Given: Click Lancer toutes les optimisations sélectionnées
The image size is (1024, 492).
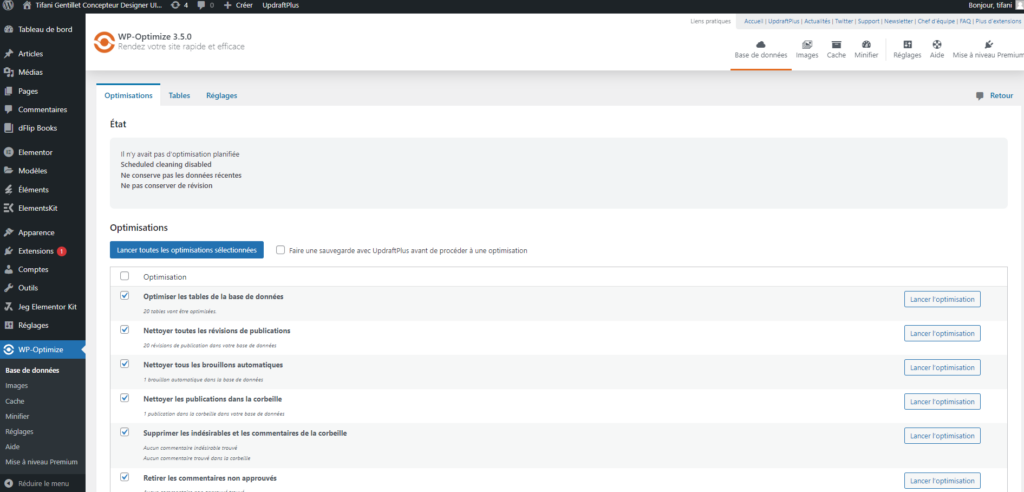Looking at the screenshot, I should (187, 250).
